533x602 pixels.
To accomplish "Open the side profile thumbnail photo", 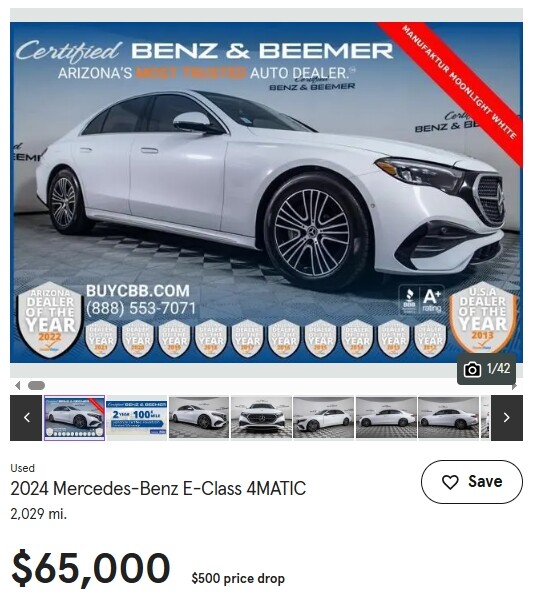I will (x=386, y=418).
